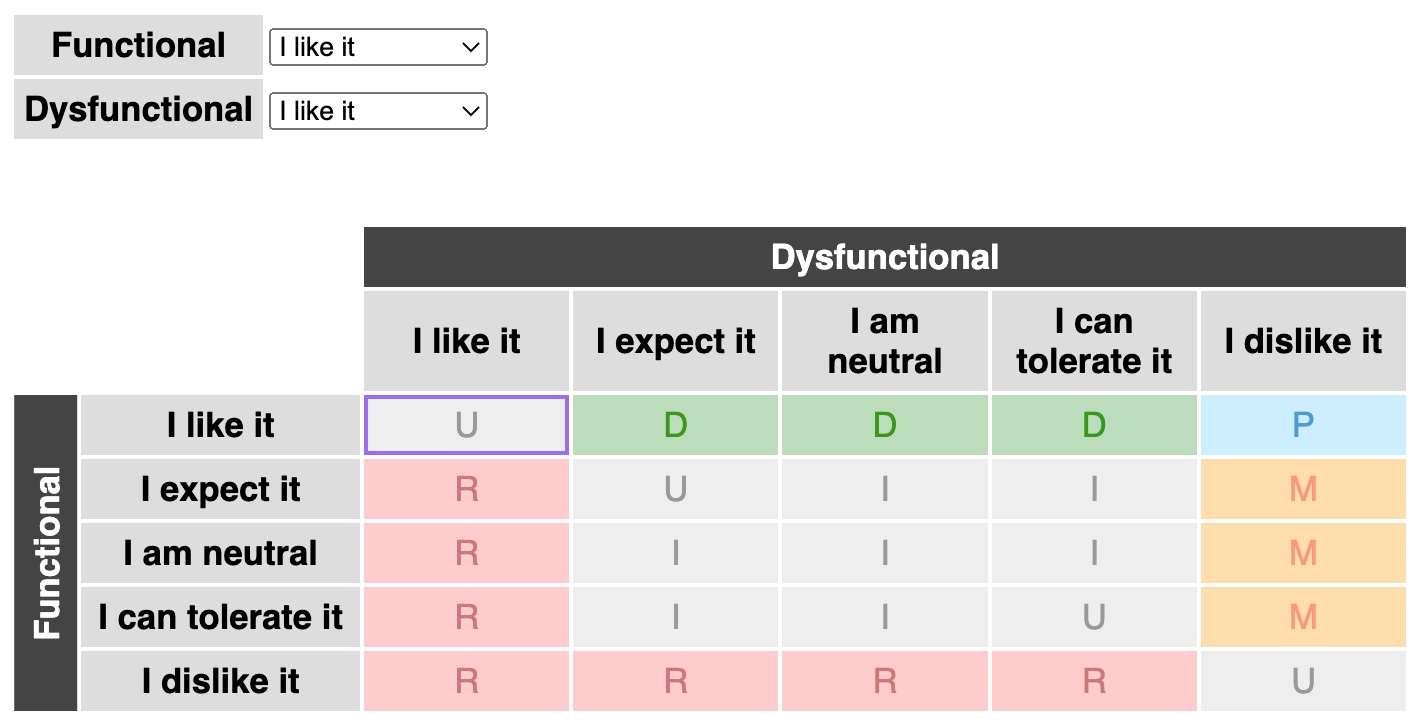This screenshot has width=1422, height=728.
Task: Click the 'I expect it' column header
Action: (x=676, y=341)
